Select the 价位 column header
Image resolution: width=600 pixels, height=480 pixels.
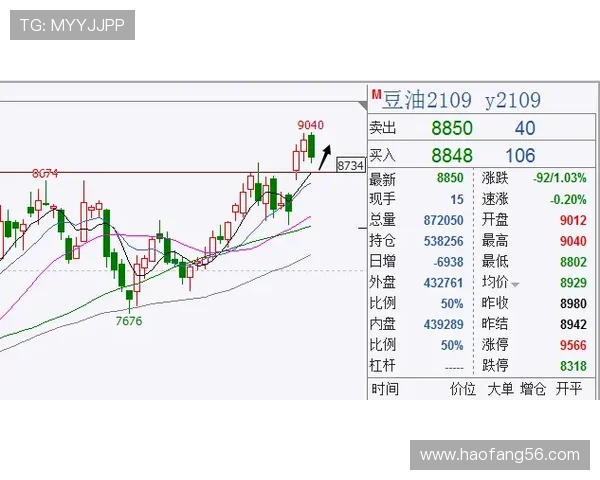click(x=463, y=389)
